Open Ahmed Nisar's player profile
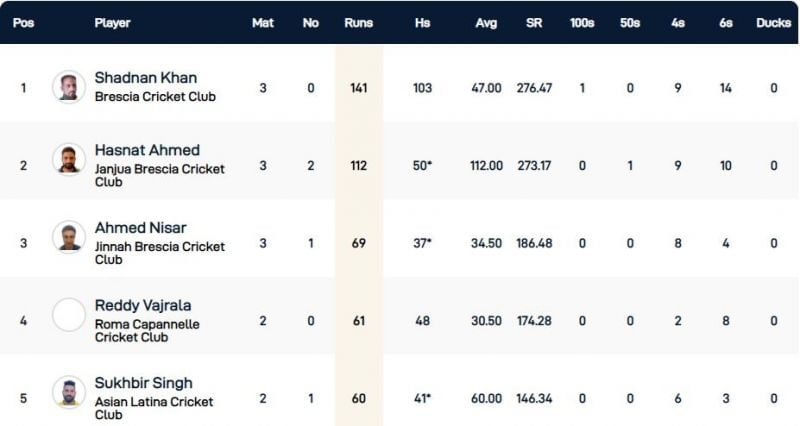This screenshot has width=800, height=426. 140,227
